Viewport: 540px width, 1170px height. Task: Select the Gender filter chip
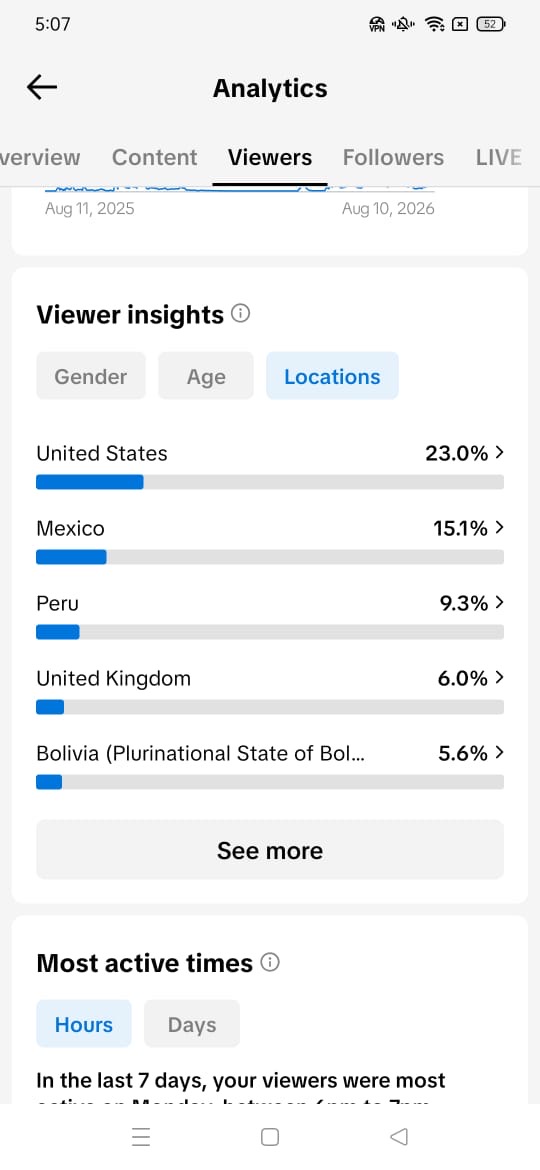(x=91, y=376)
